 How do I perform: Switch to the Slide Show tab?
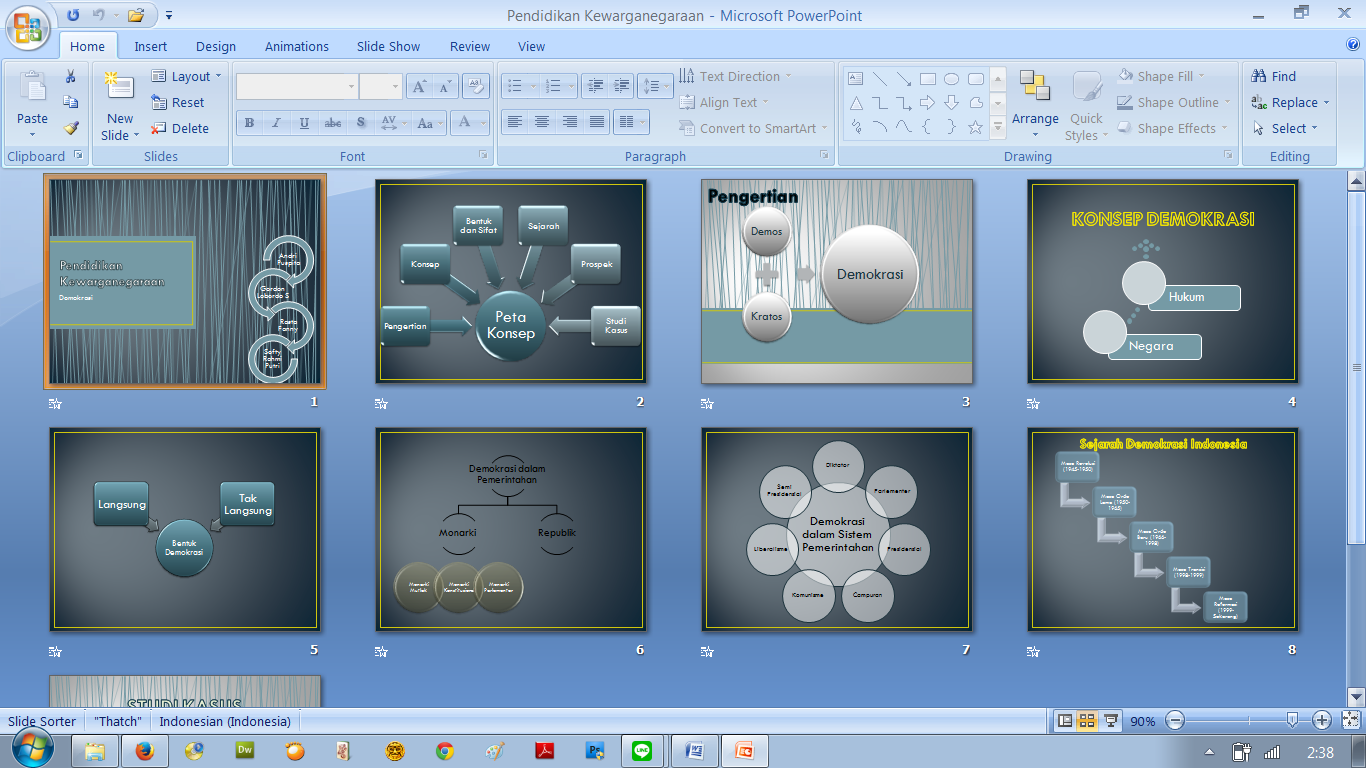point(389,46)
